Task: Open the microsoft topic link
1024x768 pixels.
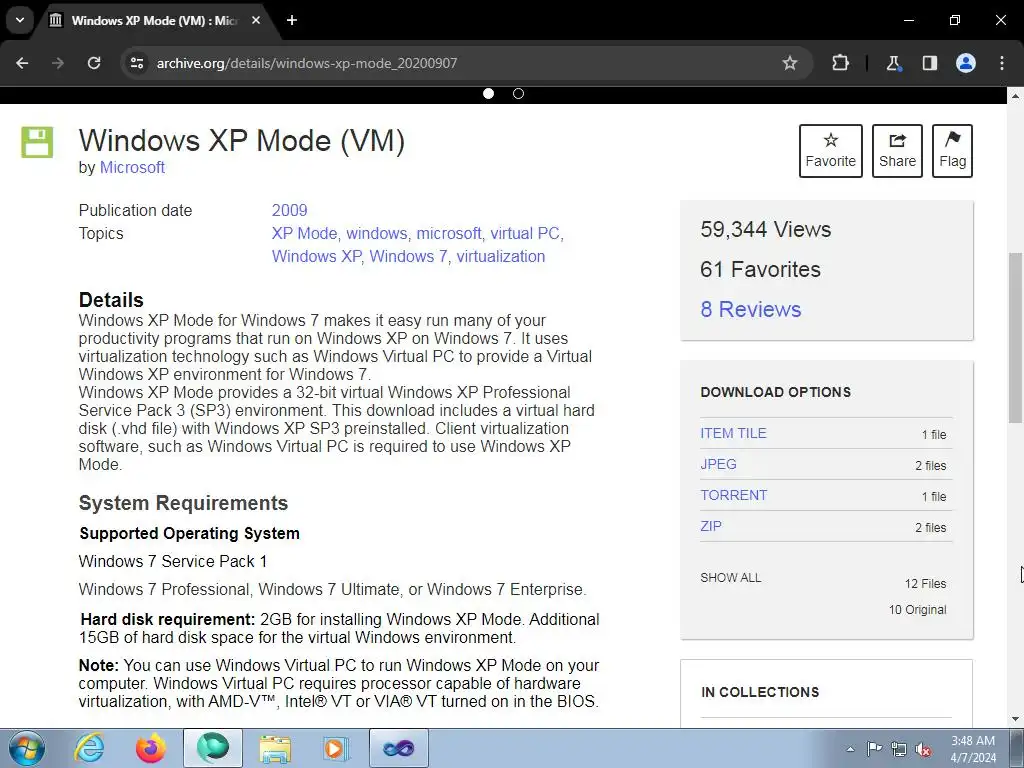Action: (449, 233)
